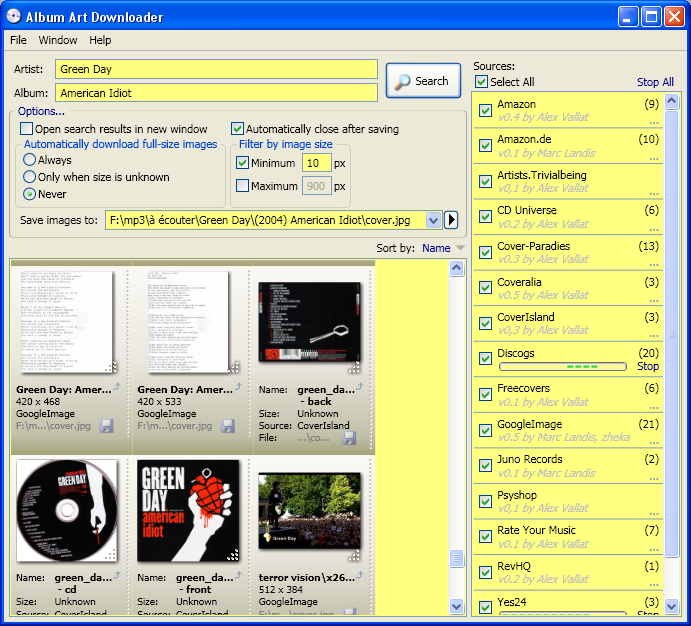Open the settings dots for Freecovers
The image size is (691, 626).
click(654, 407)
